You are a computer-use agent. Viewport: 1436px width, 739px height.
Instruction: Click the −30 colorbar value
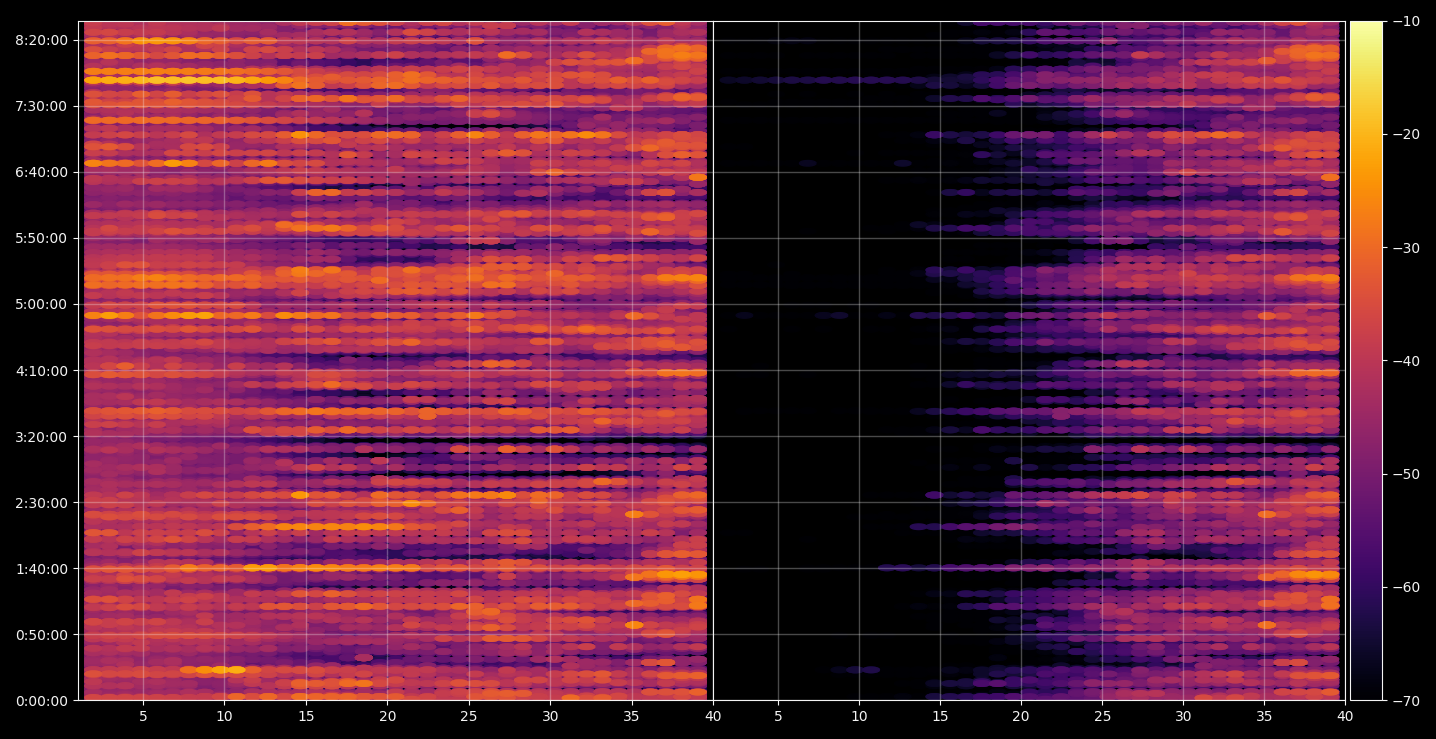point(1406,247)
